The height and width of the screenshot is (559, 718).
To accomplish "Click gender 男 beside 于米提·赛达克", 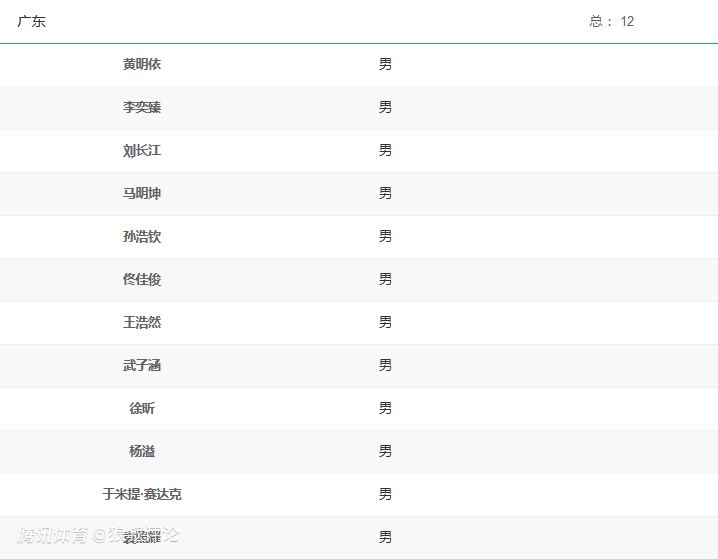I will [385, 494].
